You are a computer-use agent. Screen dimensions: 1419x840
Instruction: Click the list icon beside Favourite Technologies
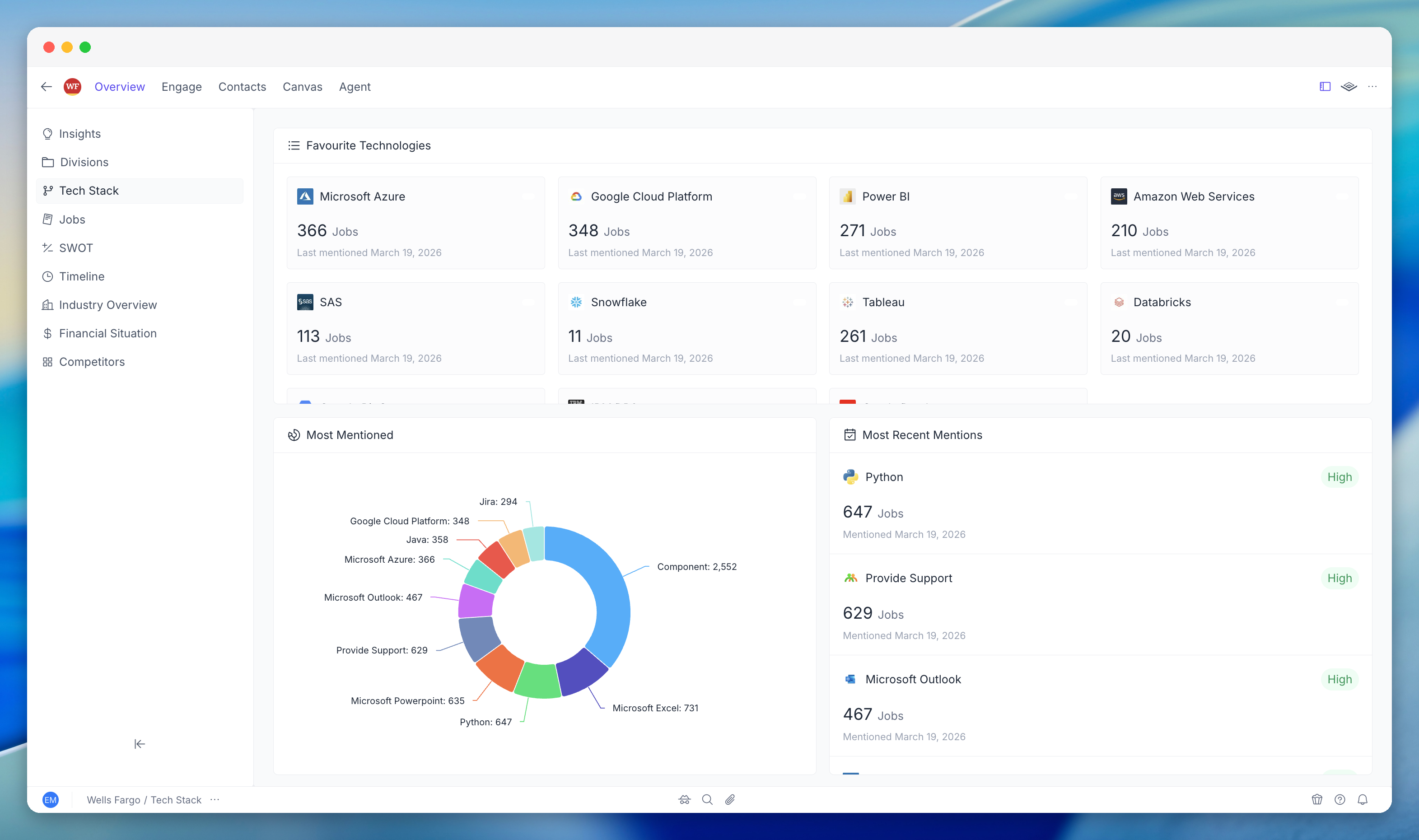click(294, 145)
